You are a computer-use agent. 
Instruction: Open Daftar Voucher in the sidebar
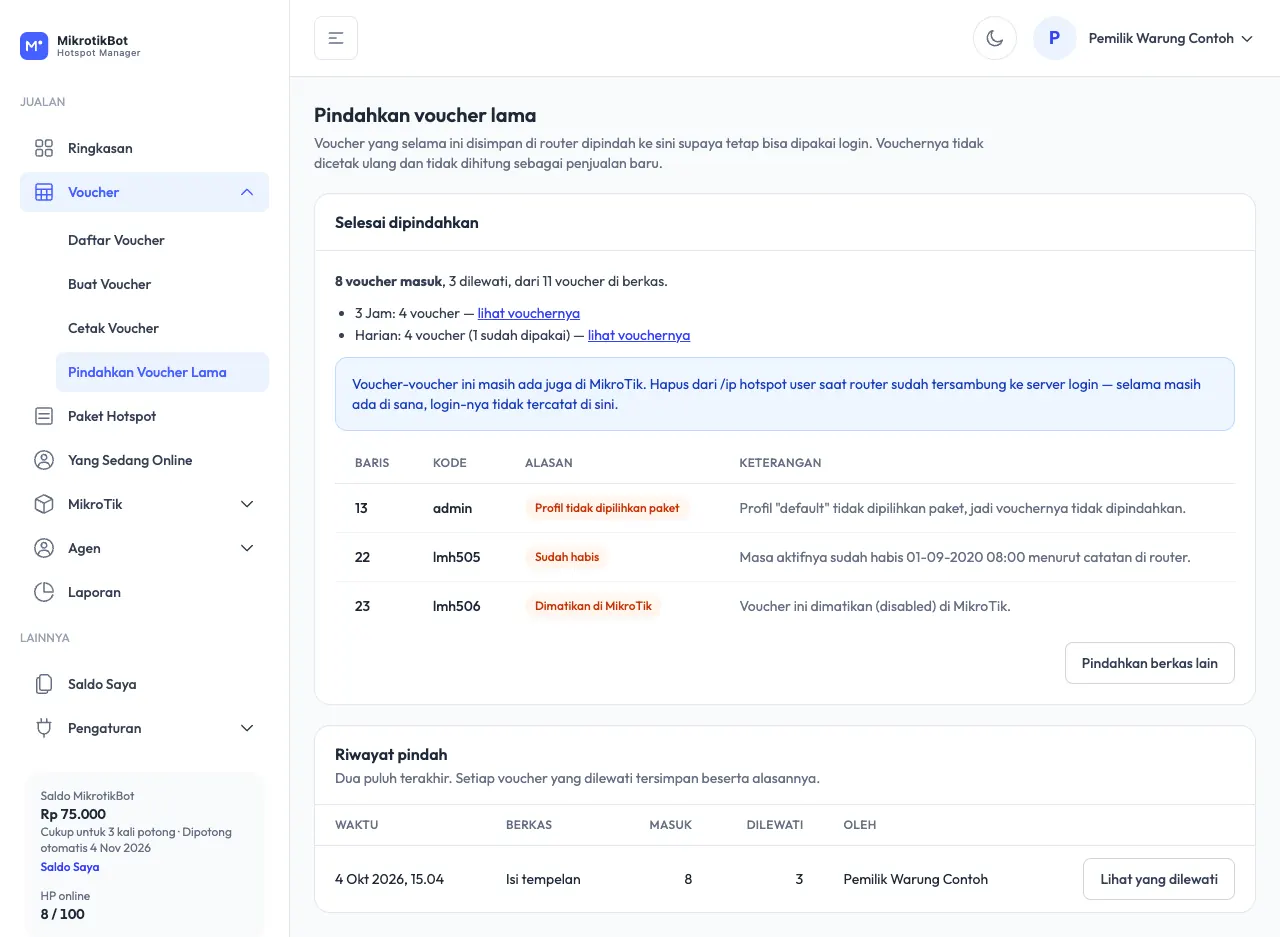click(162, 240)
